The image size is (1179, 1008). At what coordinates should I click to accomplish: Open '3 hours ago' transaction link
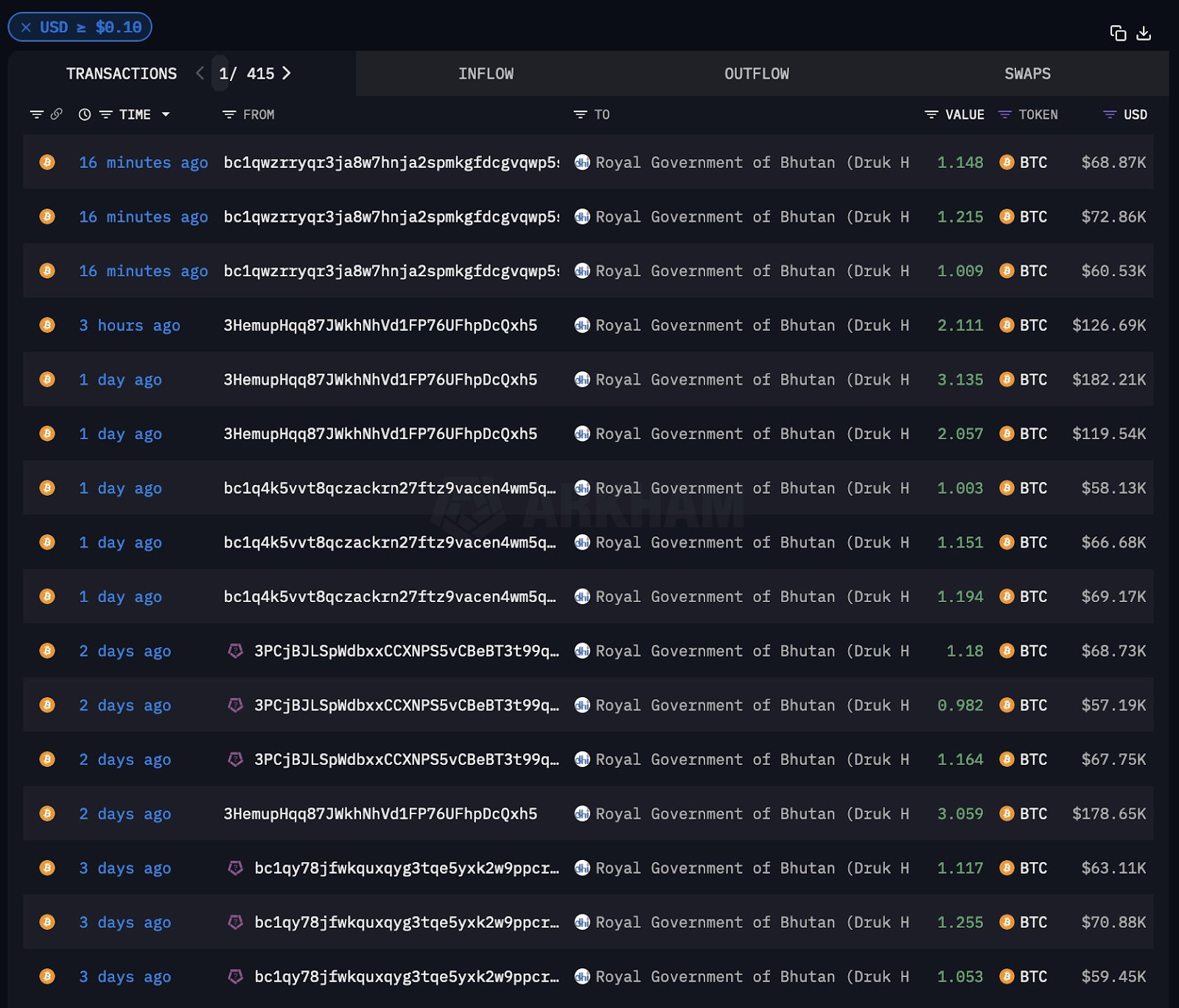click(130, 326)
